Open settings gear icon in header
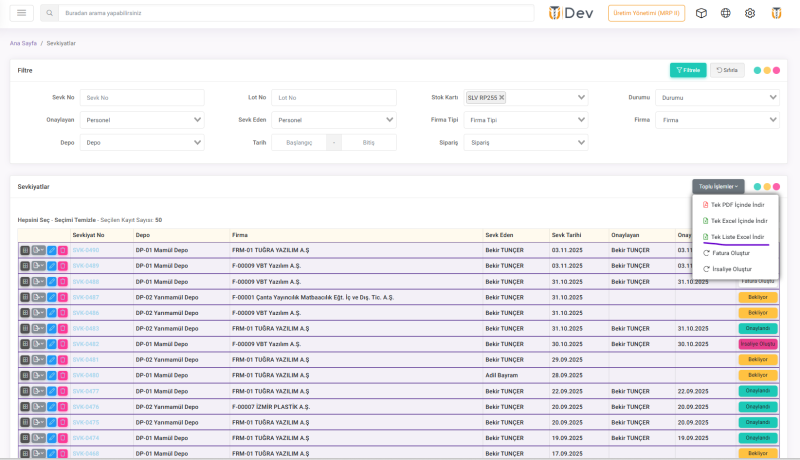 pos(750,13)
